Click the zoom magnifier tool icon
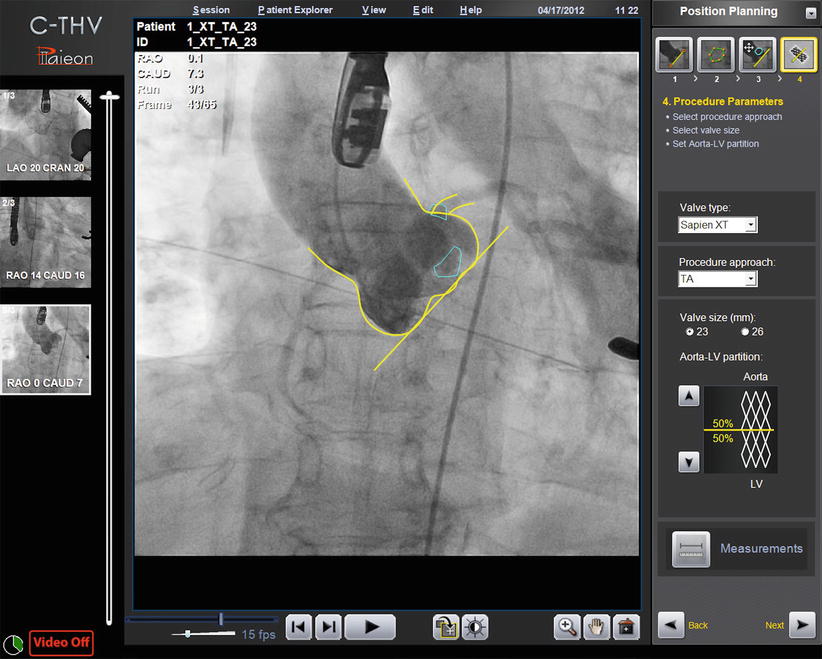The height and width of the screenshot is (659, 822). coord(567,627)
